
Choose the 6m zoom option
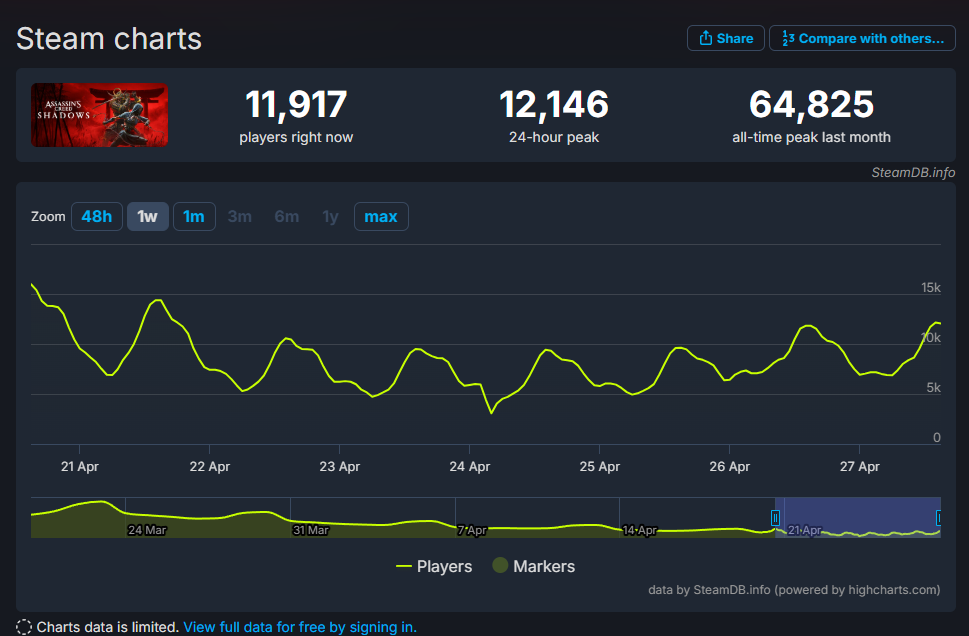[287, 216]
